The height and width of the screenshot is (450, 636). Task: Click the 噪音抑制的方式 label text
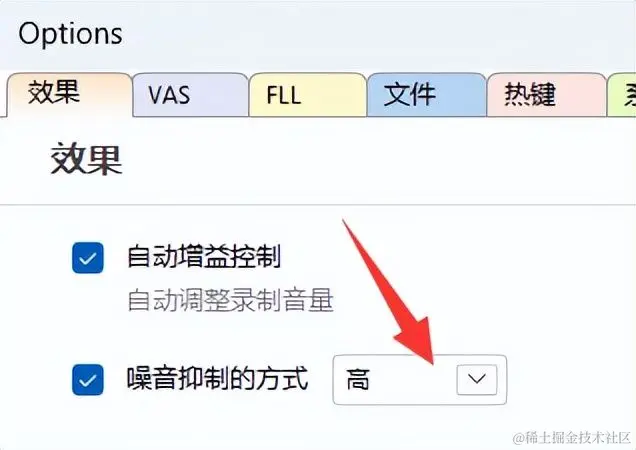217,379
